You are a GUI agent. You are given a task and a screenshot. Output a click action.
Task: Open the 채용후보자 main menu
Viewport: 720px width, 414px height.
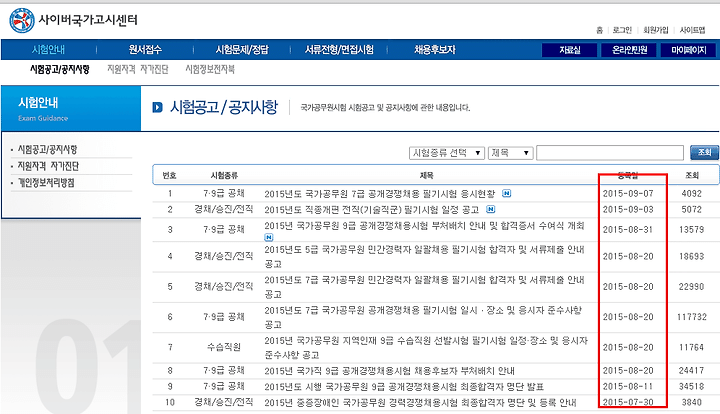(x=434, y=50)
